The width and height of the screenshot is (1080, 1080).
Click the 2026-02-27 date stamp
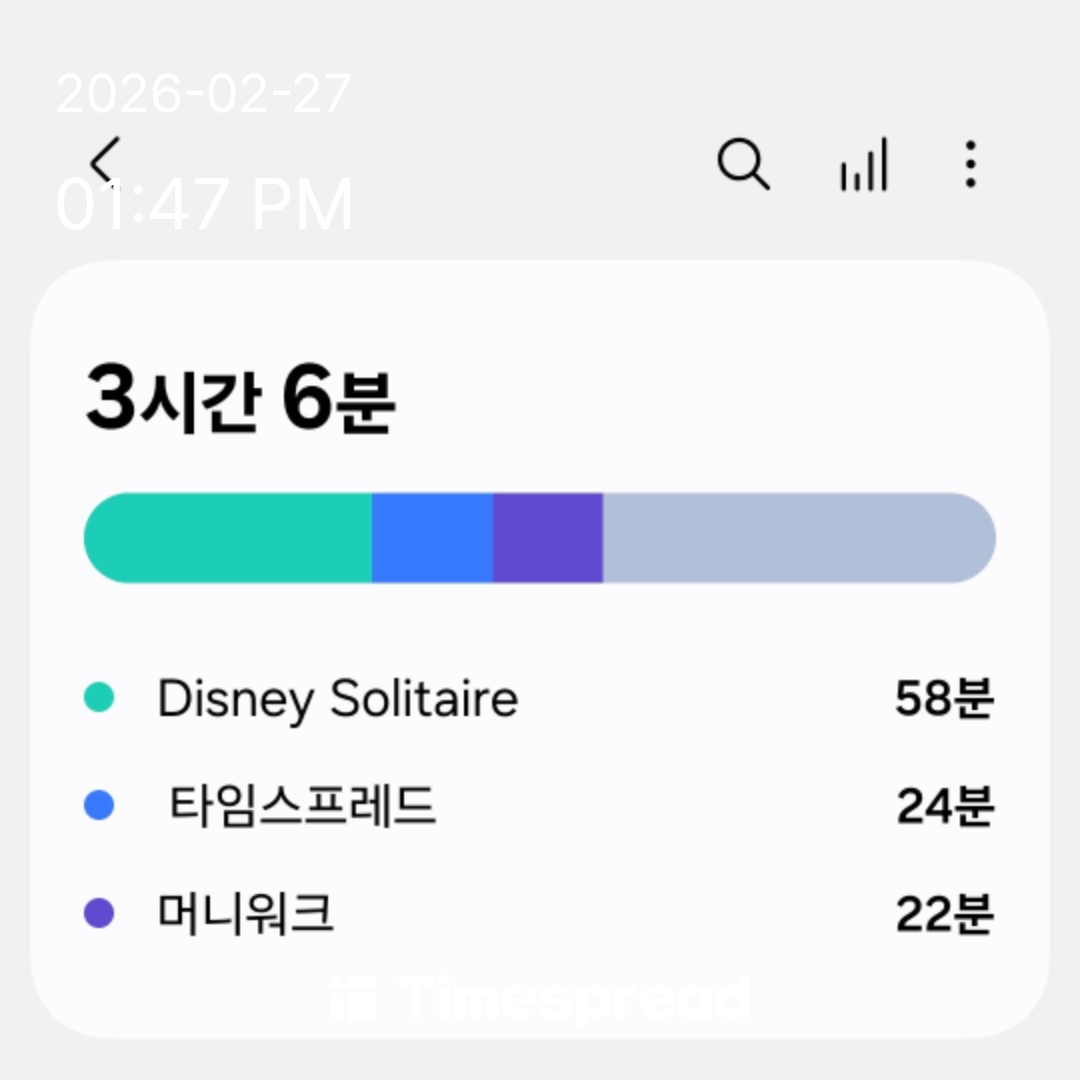pyautogui.click(x=204, y=95)
